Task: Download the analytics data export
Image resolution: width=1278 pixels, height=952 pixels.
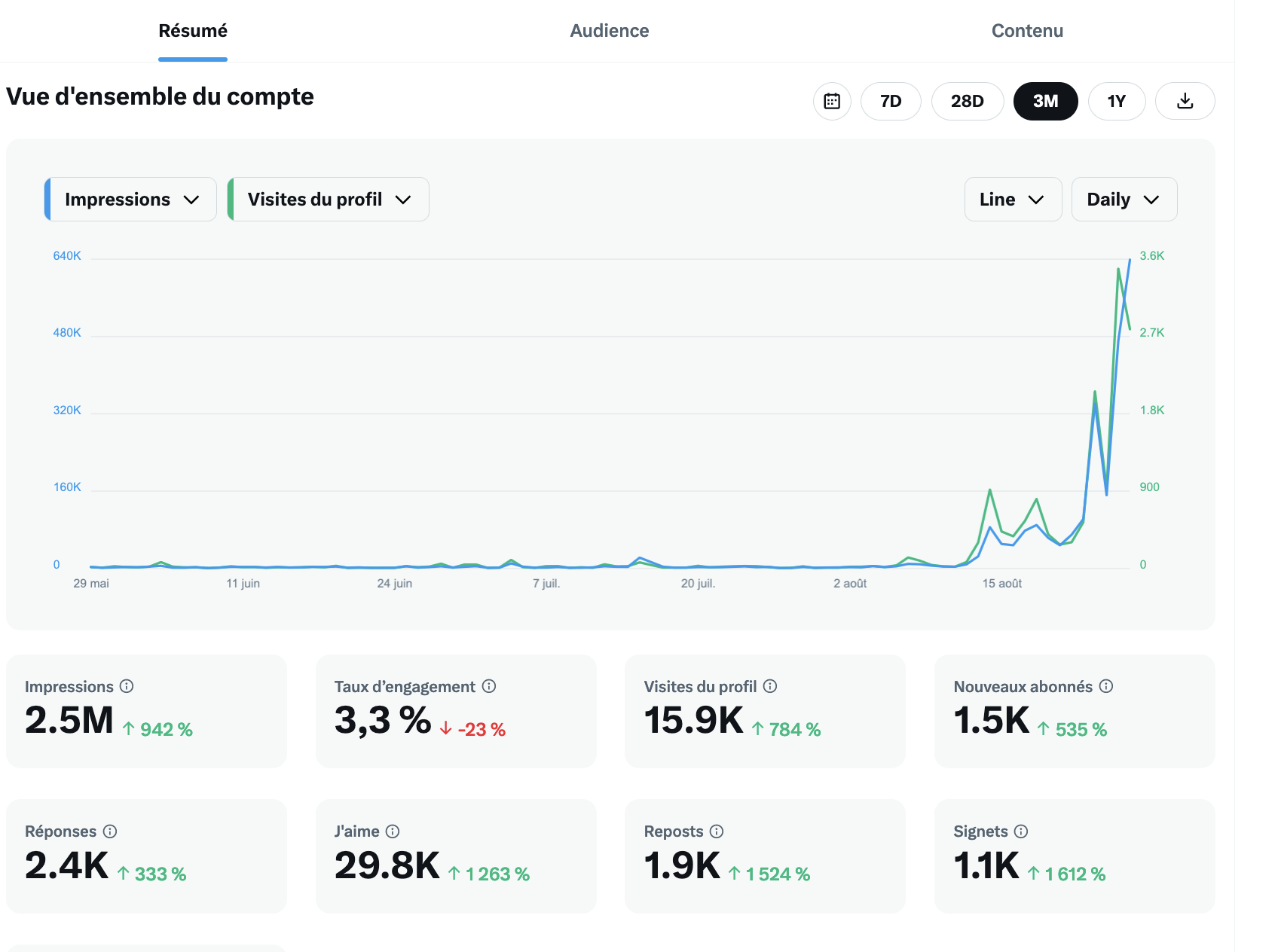Action: 1185,101
